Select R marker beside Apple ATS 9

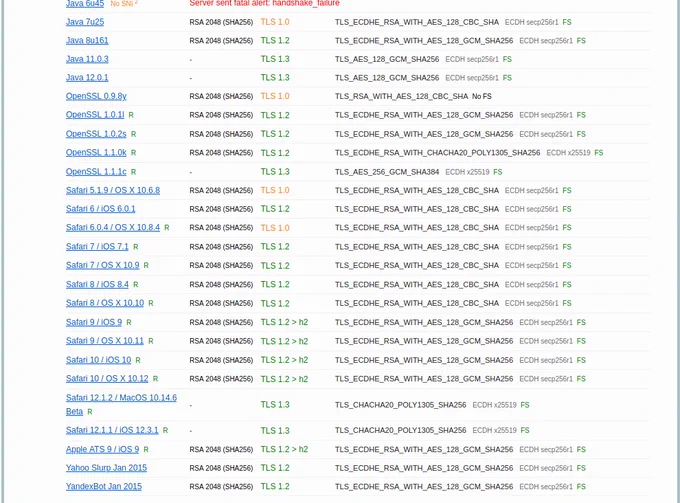pos(146,449)
